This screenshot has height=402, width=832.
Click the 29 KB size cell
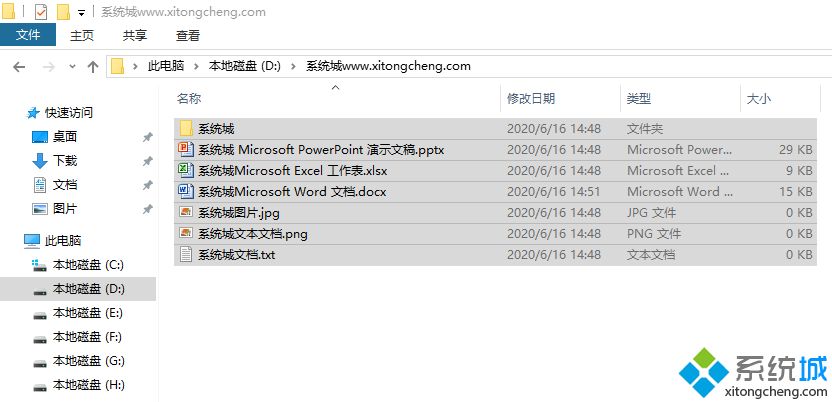795,150
